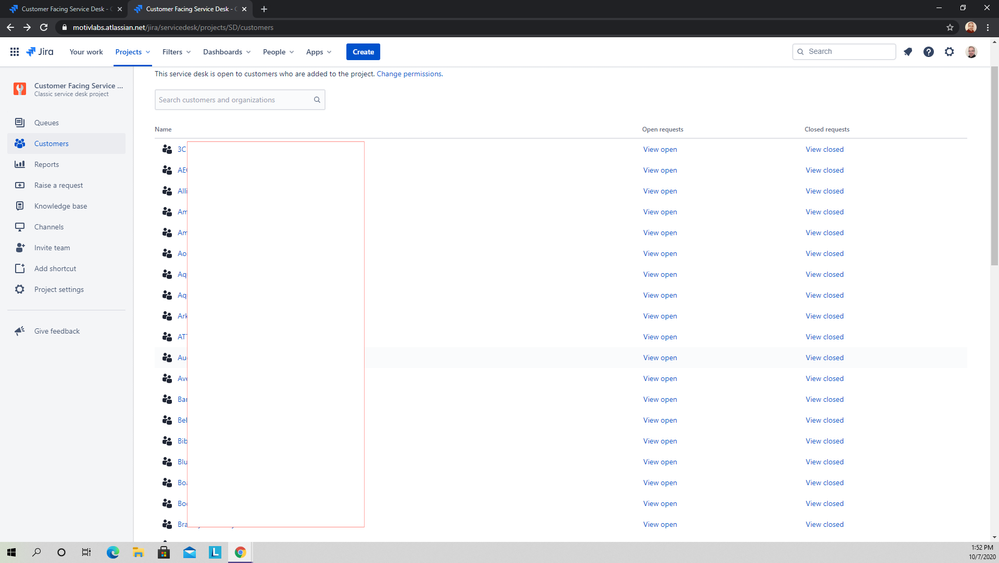Click the Change permissions link
Image resolution: width=999 pixels, height=563 pixels.
(x=409, y=74)
